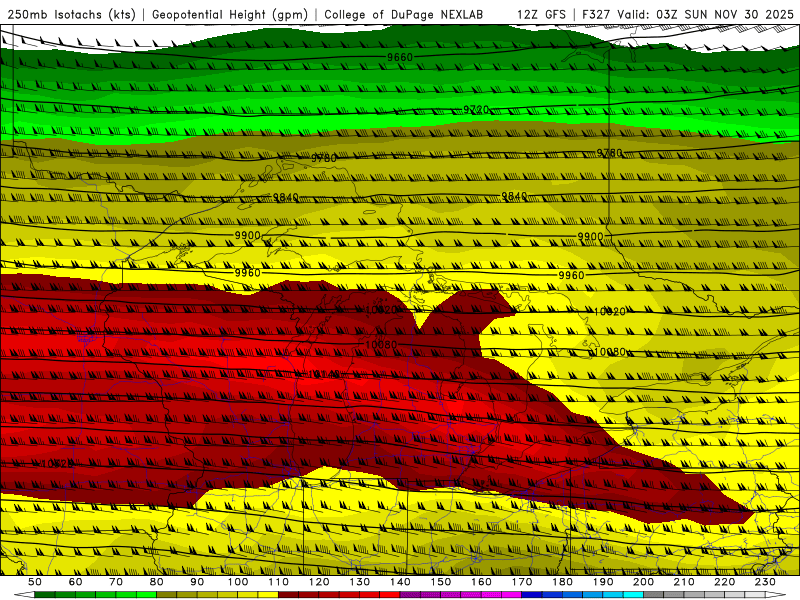
Task: Select the "Geopotential Height (gpm)" header label
Action: click(230, 14)
